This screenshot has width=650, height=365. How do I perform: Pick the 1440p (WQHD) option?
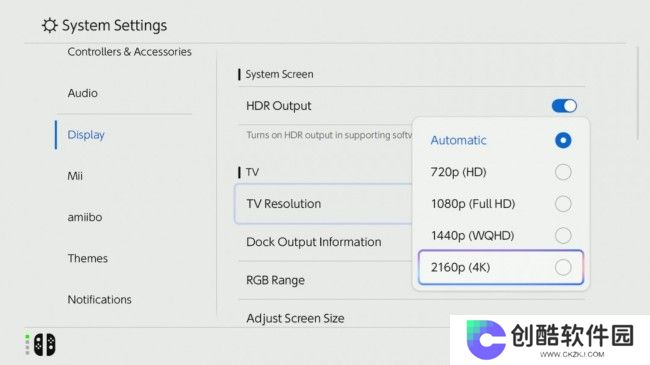[x=501, y=236]
